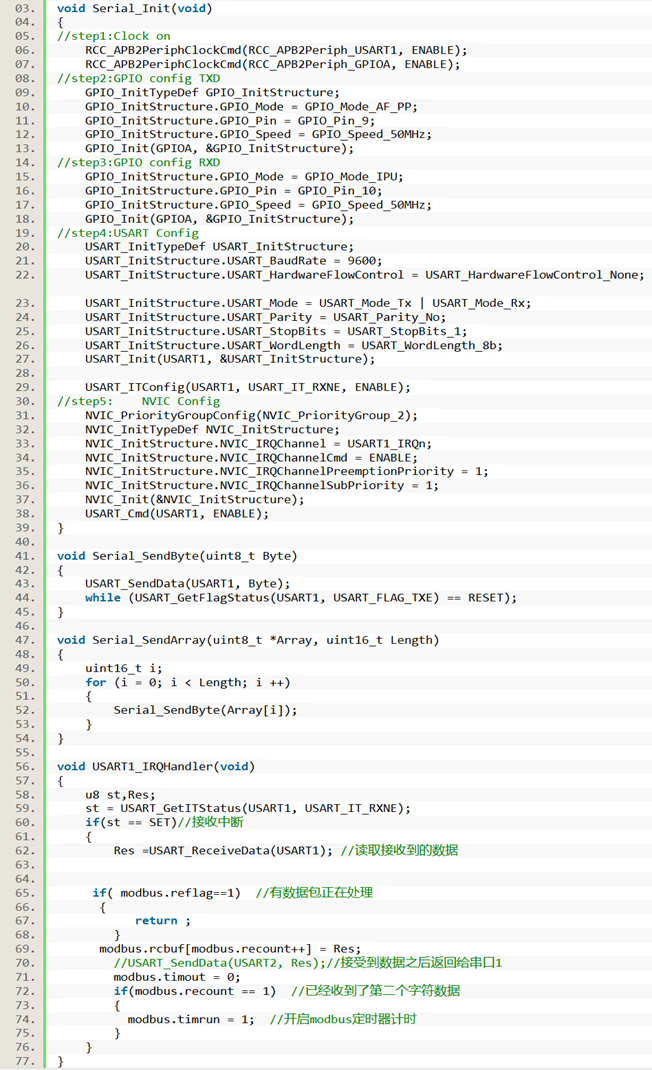Image resolution: width=652 pixels, height=1070 pixels.
Task: Click the GPIO_Pin_9 assignment line
Action: click(229, 121)
